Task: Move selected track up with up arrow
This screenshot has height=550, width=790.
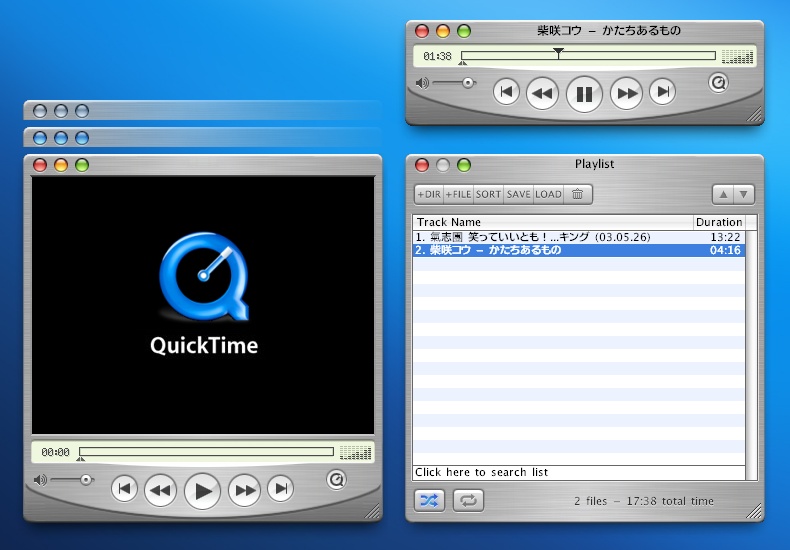Action: click(723, 194)
